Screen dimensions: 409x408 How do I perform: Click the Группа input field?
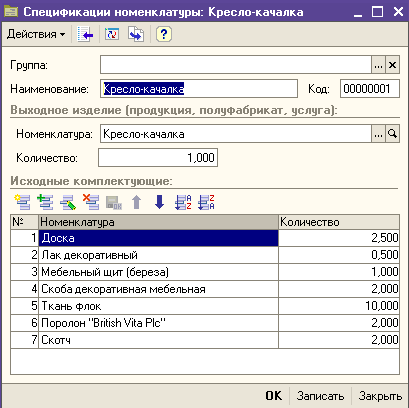236,65
